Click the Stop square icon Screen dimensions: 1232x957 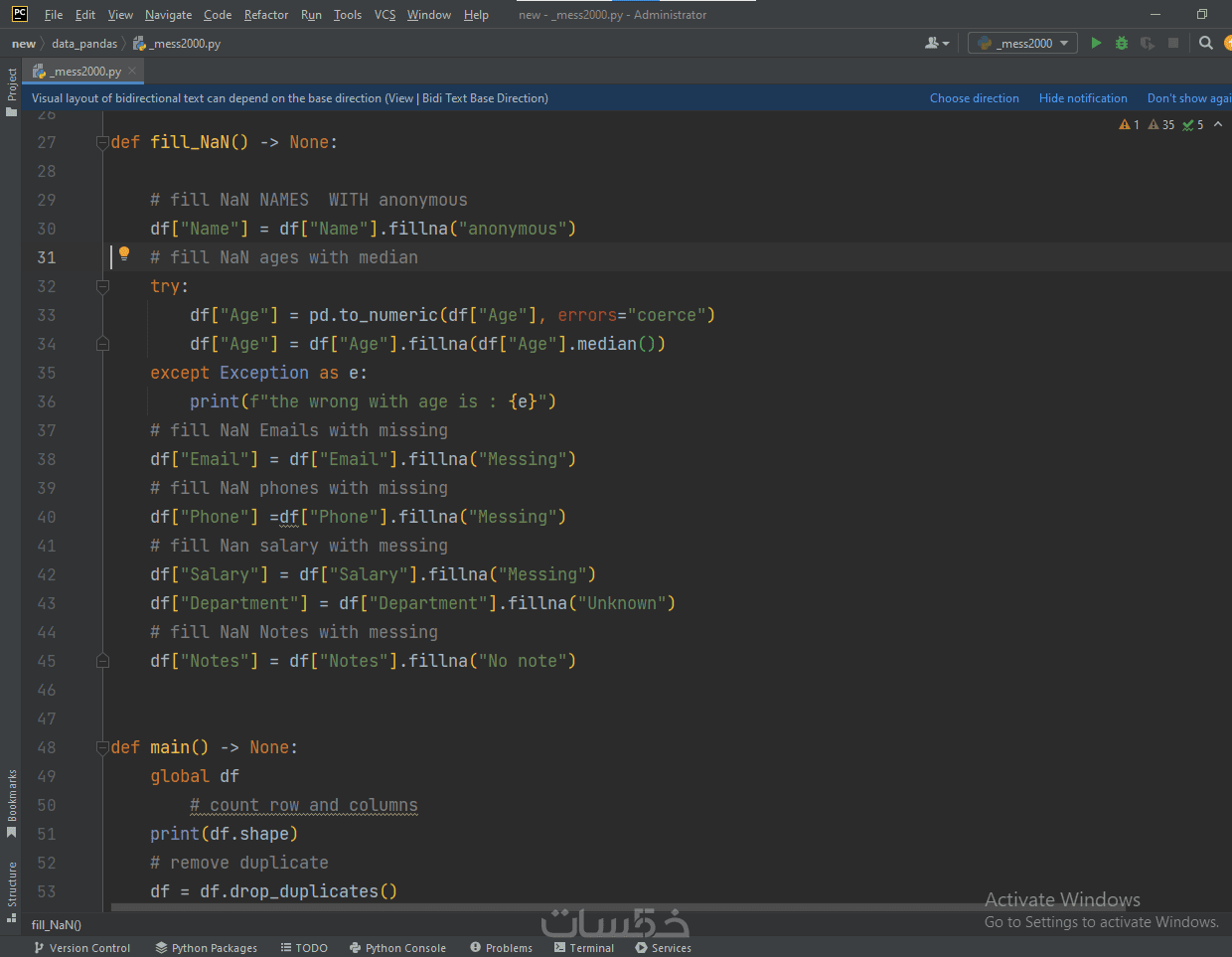coord(1173,43)
